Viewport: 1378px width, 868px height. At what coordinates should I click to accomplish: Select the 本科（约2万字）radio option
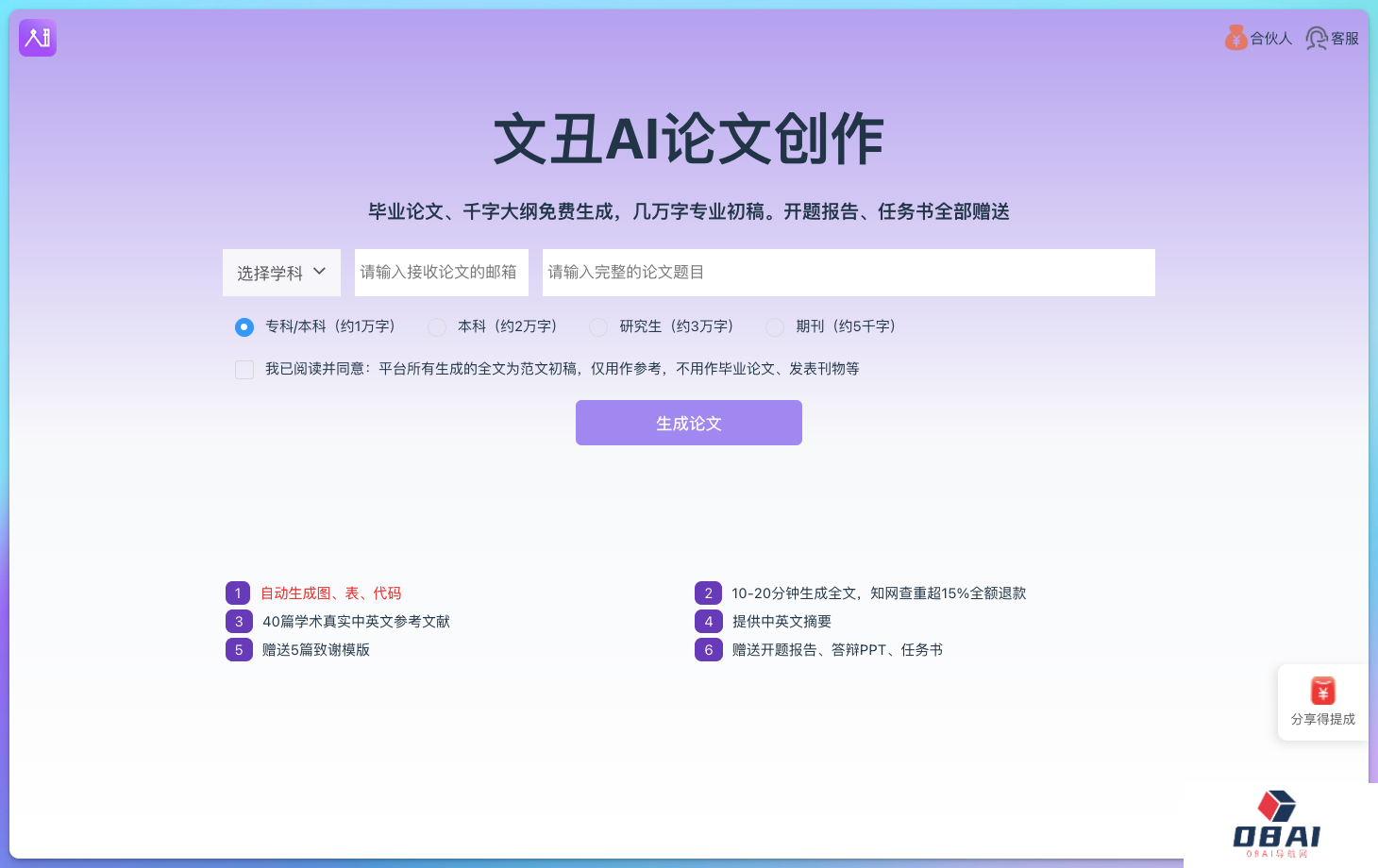pos(436,326)
